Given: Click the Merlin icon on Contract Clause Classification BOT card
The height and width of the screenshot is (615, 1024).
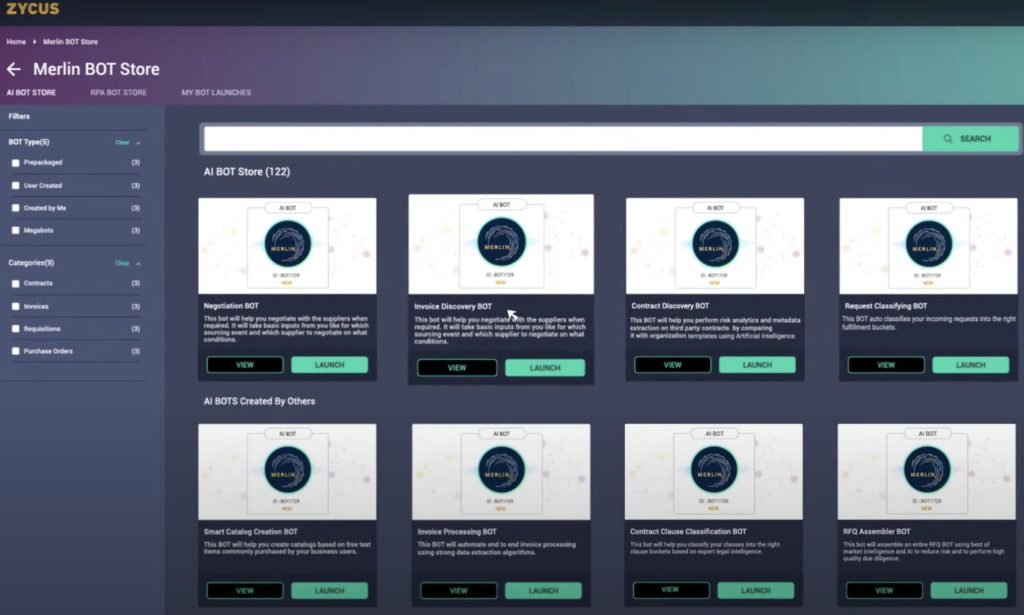Looking at the screenshot, I should [714, 469].
